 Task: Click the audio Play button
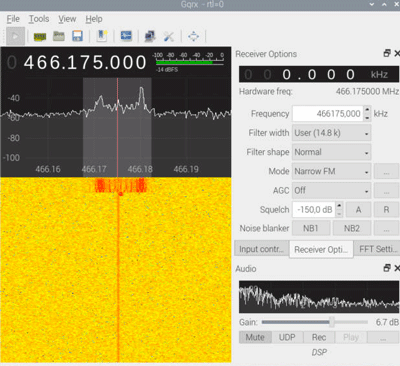(x=351, y=337)
